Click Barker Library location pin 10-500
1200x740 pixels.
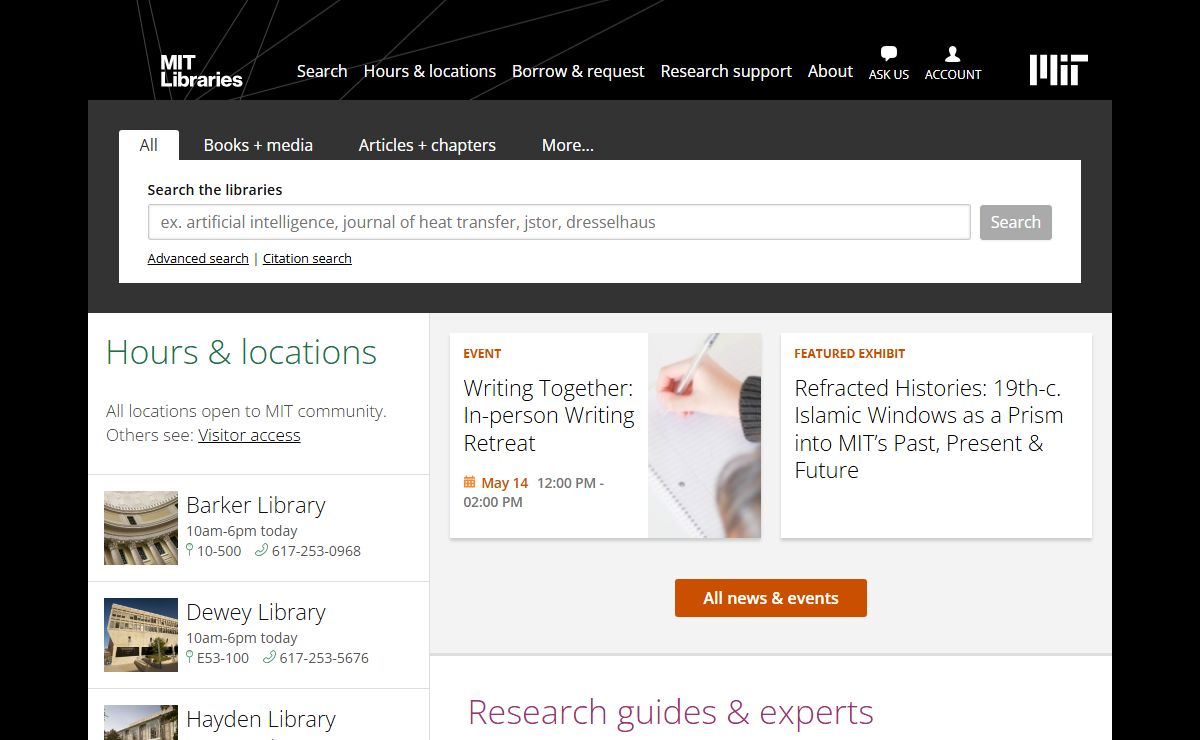click(218, 551)
